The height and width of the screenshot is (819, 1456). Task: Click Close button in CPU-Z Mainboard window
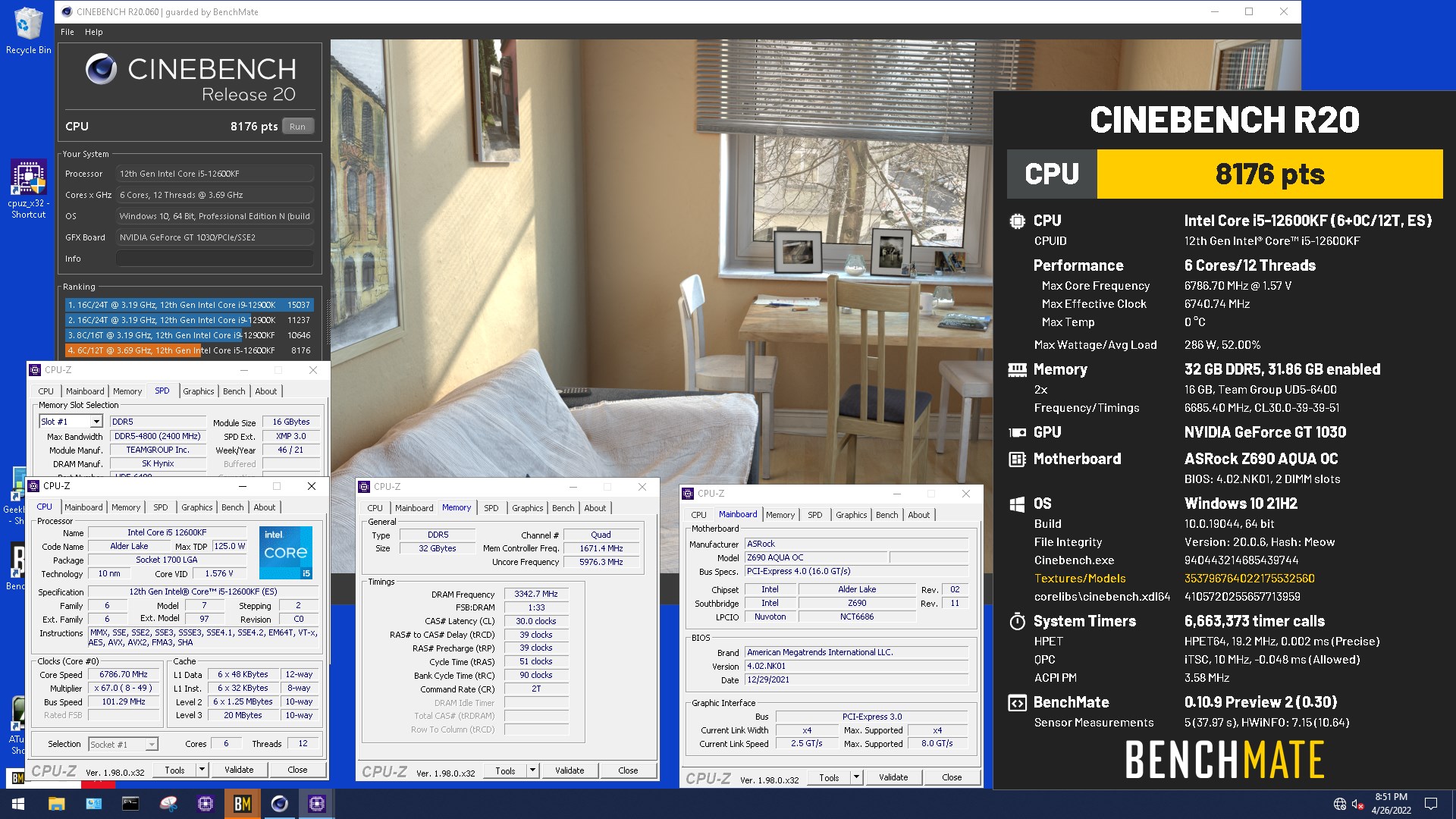pyautogui.click(x=952, y=777)
